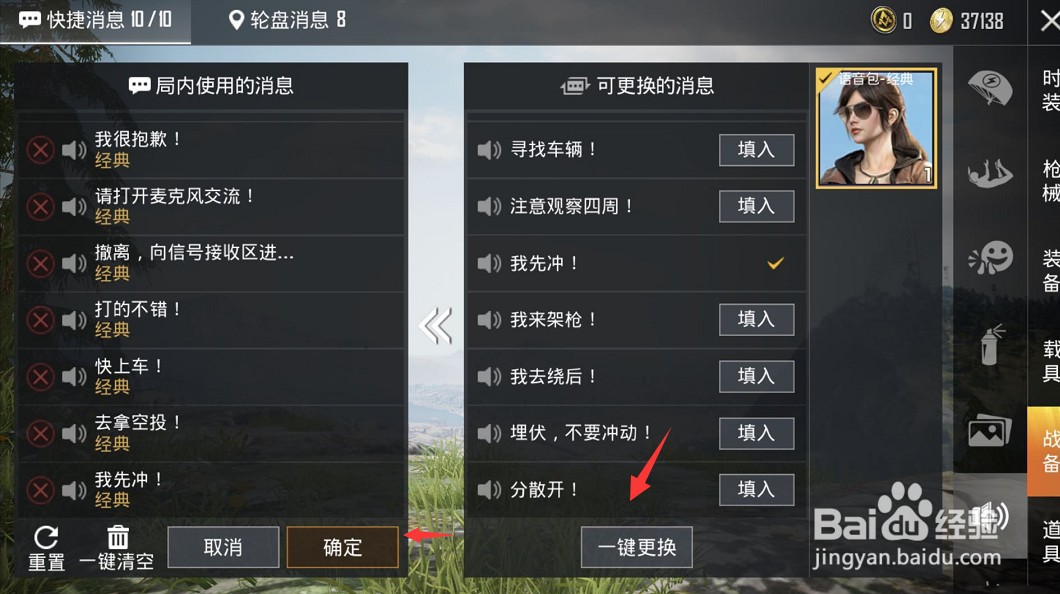Open the picture gallery sidebar icon
This screenshot has width=1060, height=594.
[990, 430]
